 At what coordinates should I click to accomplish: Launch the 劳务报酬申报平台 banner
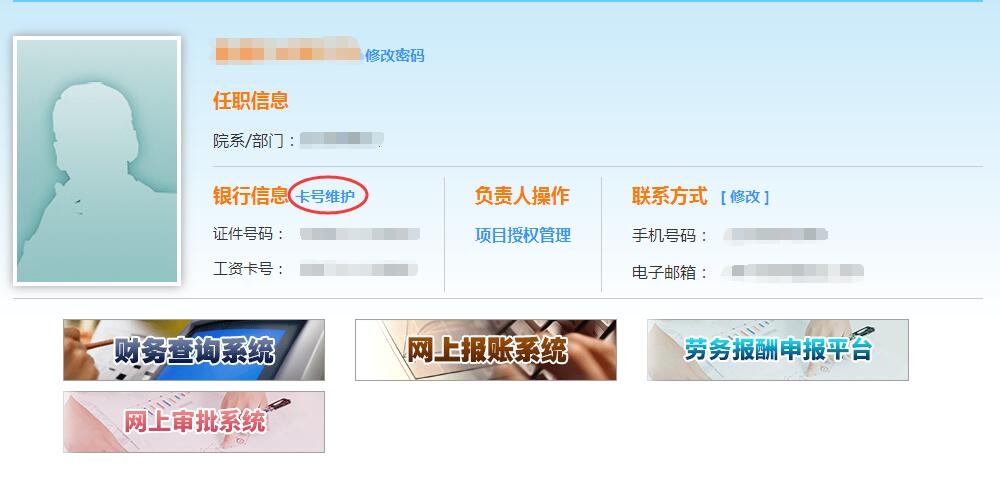[778, 350]
